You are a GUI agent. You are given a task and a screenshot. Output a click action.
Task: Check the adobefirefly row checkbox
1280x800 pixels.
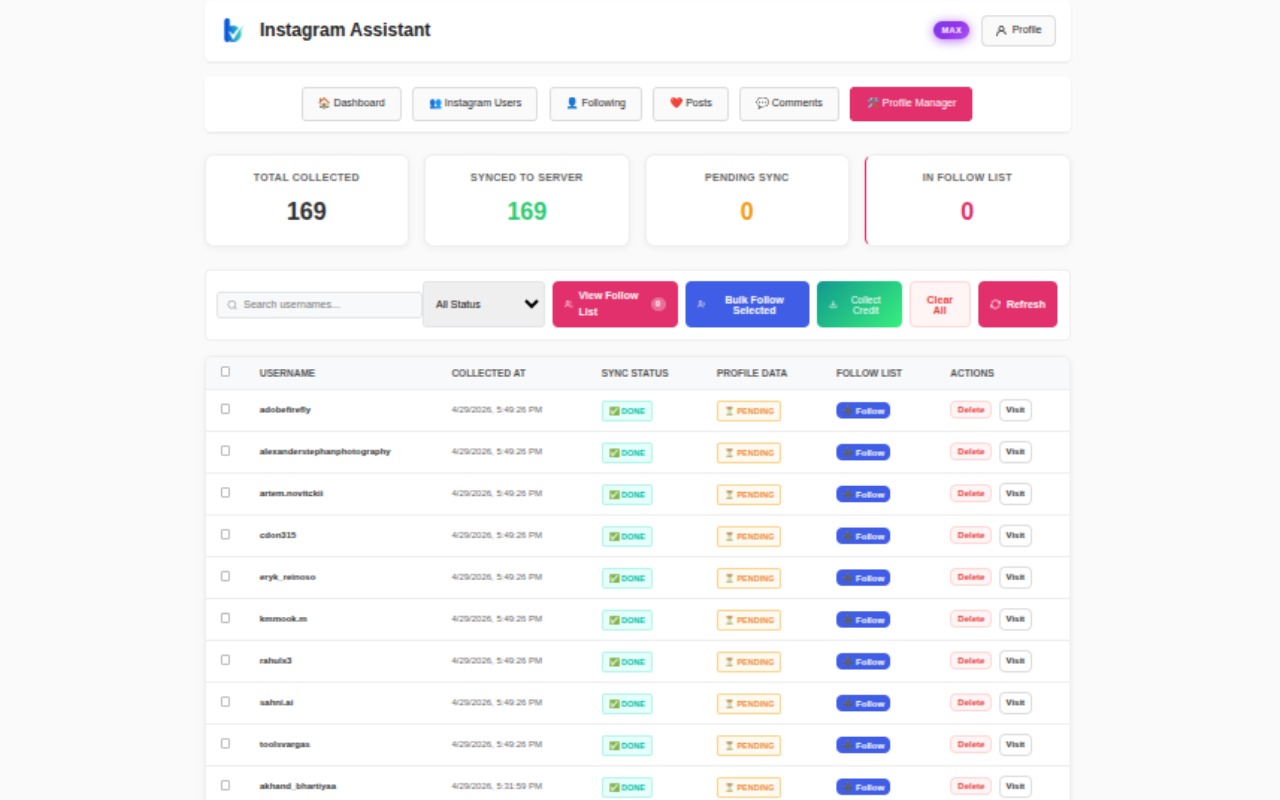click(225, 409)
